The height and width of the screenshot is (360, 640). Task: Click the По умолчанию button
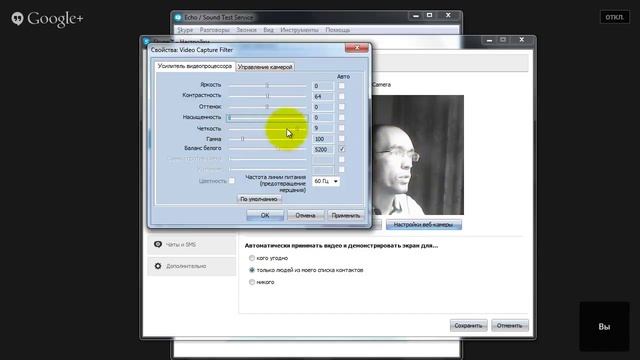259,199
